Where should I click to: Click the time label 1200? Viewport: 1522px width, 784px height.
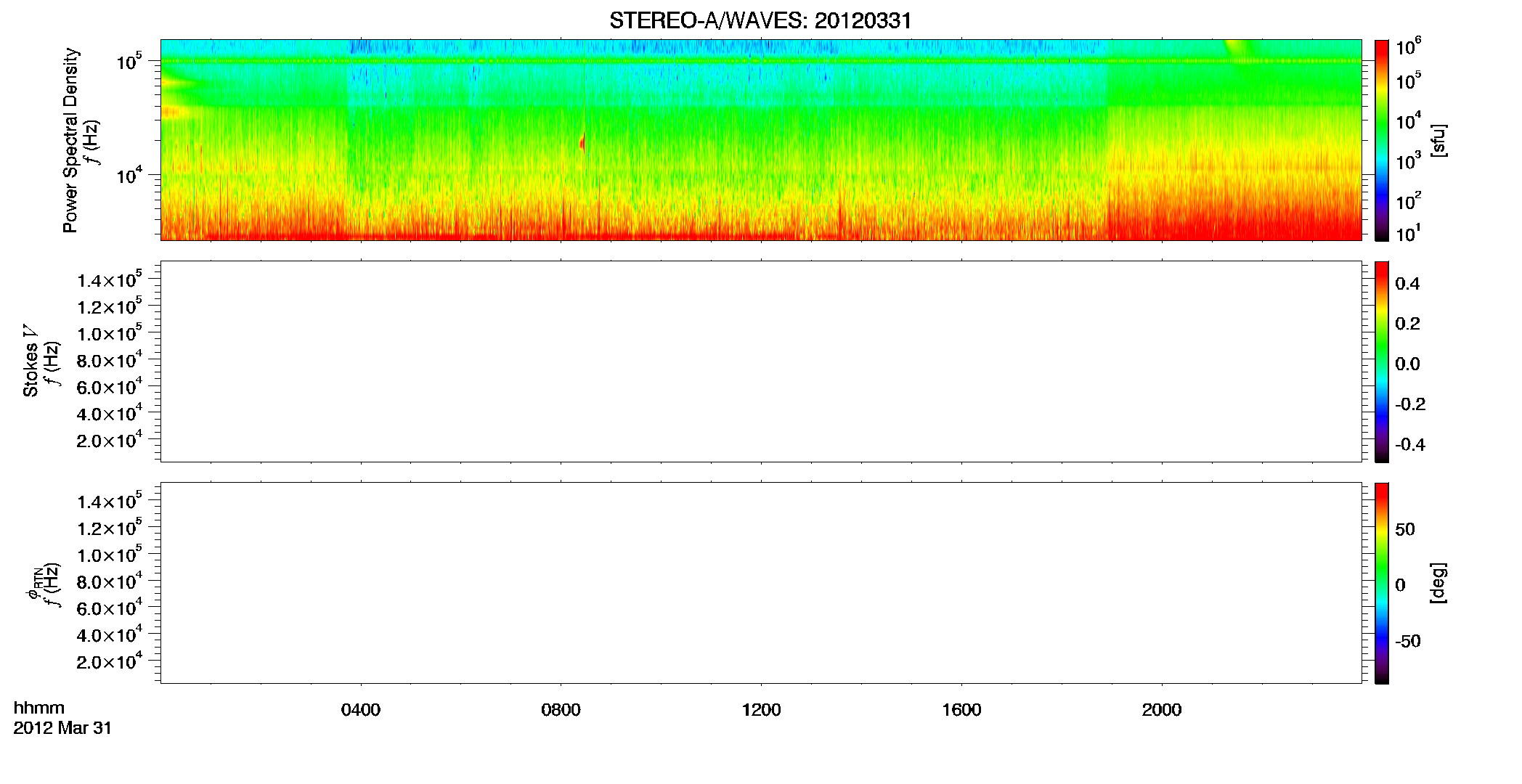(x=761, y=710)
